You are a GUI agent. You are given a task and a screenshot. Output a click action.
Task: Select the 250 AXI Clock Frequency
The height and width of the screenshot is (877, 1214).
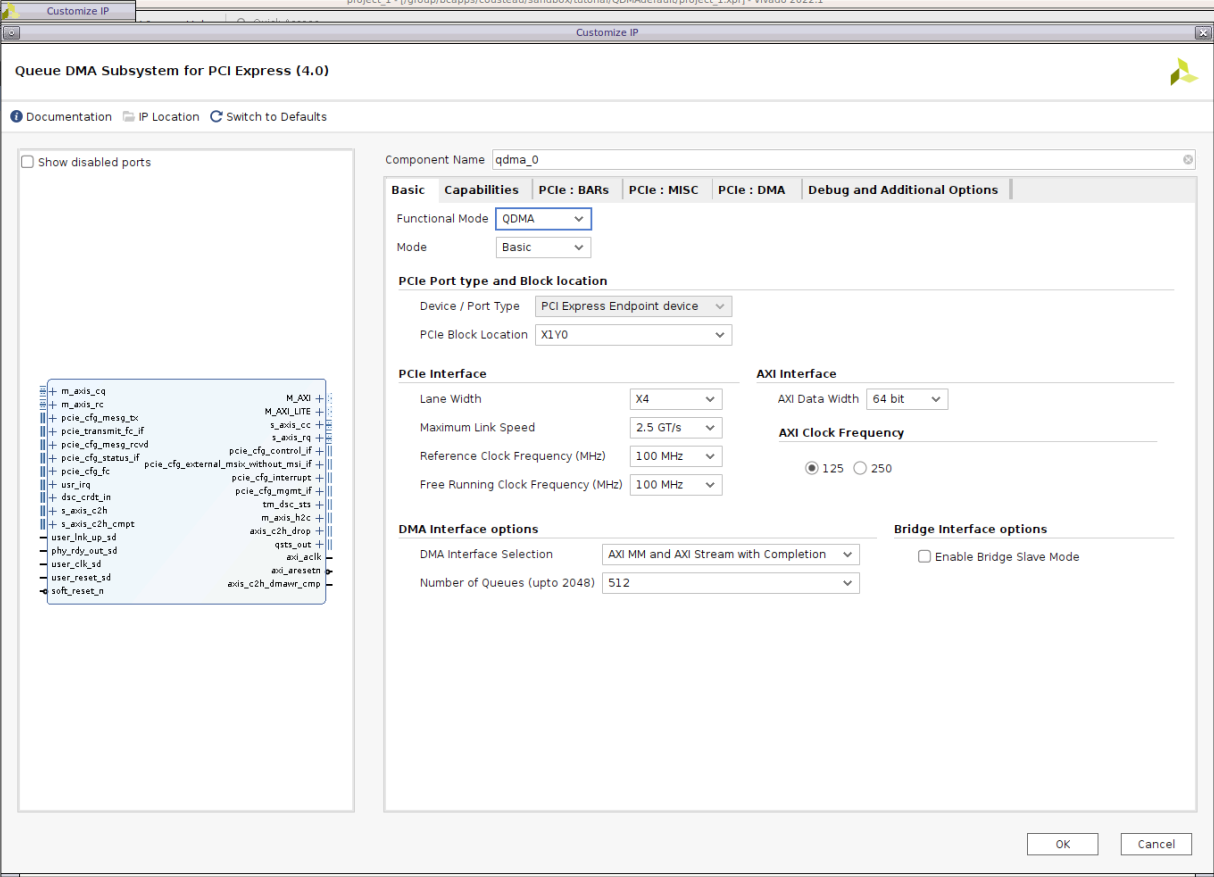861,467
